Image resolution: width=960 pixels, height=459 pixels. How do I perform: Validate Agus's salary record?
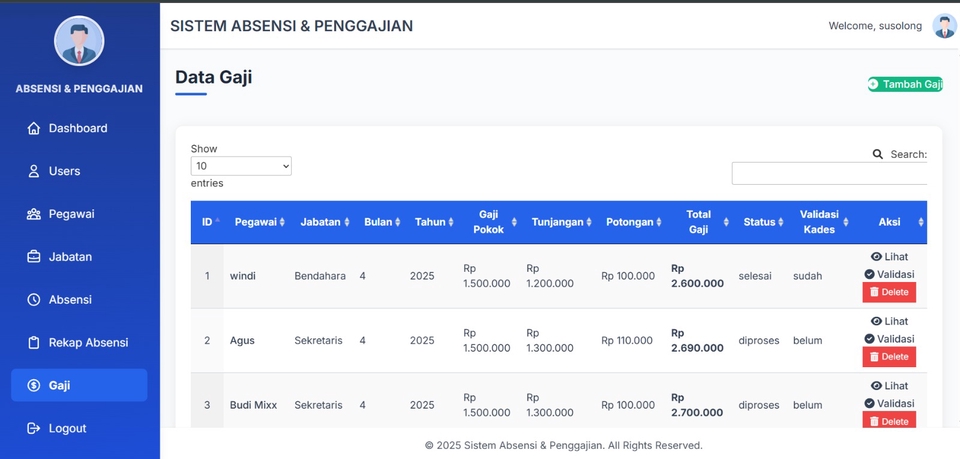pyautogui.click(x=889, y=339)
